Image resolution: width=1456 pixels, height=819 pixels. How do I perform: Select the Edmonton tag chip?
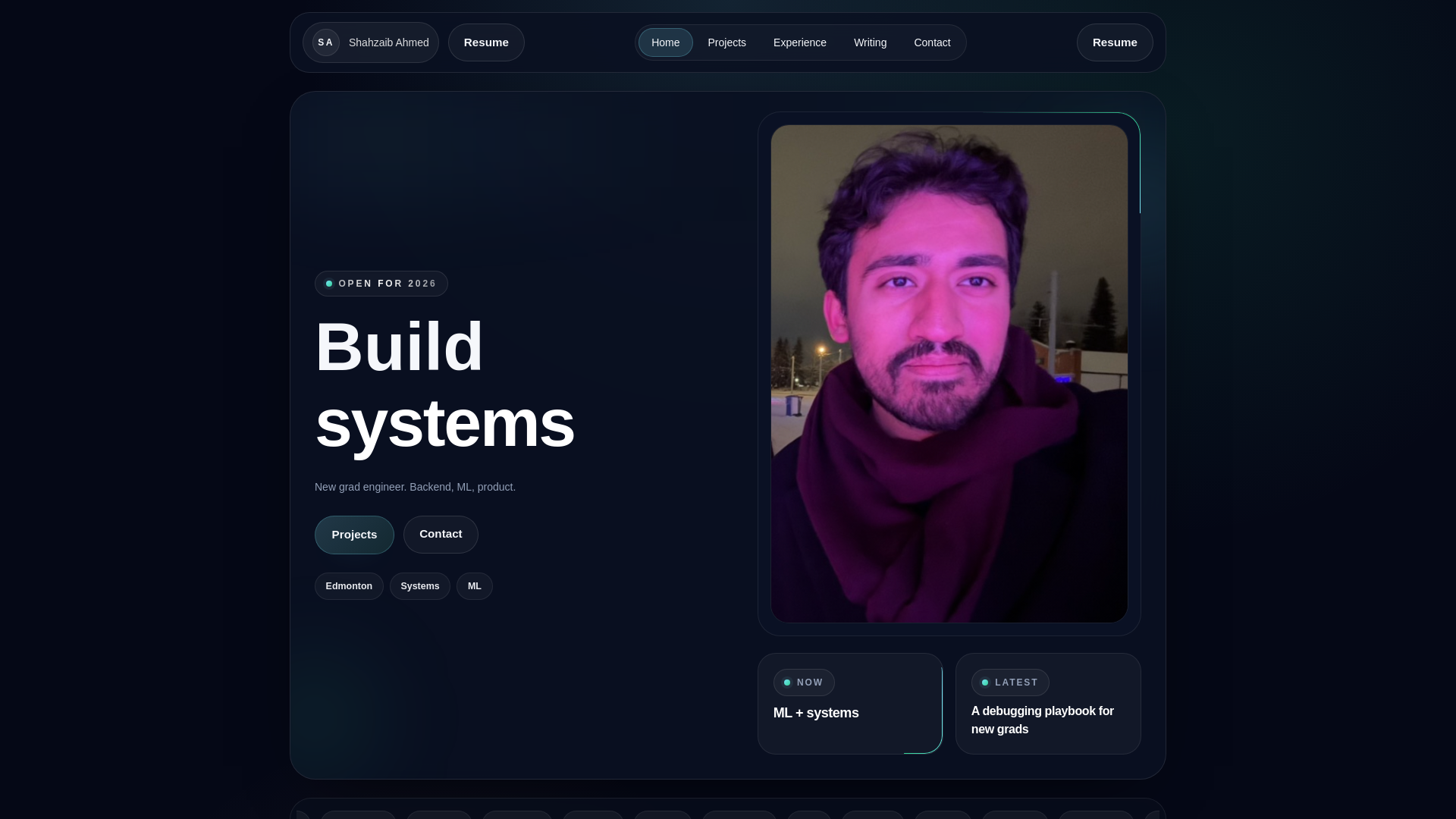[349, 586]
